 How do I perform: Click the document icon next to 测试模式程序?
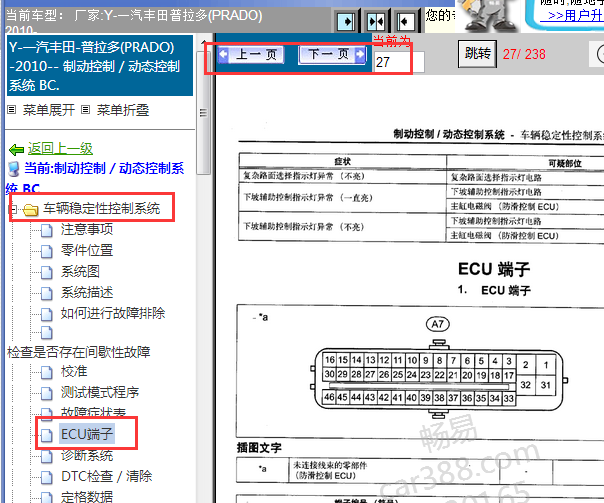pyautogui.click(x=47, y=393)
